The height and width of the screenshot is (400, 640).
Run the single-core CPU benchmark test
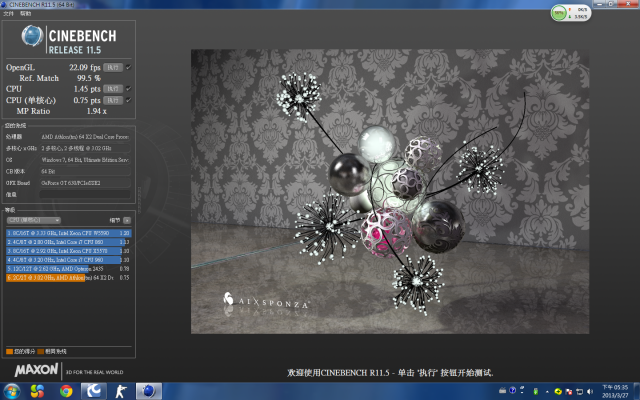point(113,100)
